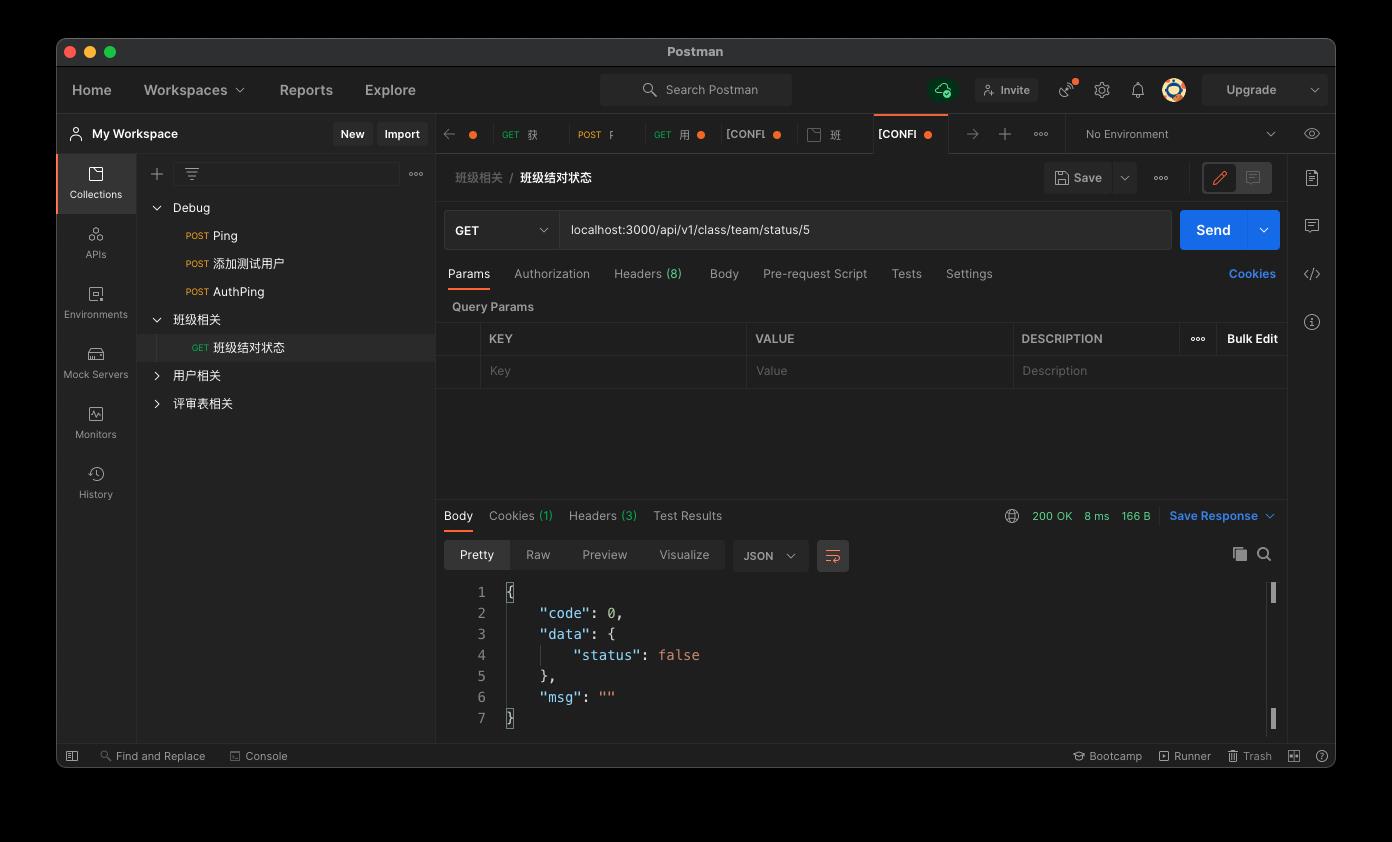Open the code snippet icon
The width and height of the screenshot is (1392, 842).
click(x=1312, y=274)
